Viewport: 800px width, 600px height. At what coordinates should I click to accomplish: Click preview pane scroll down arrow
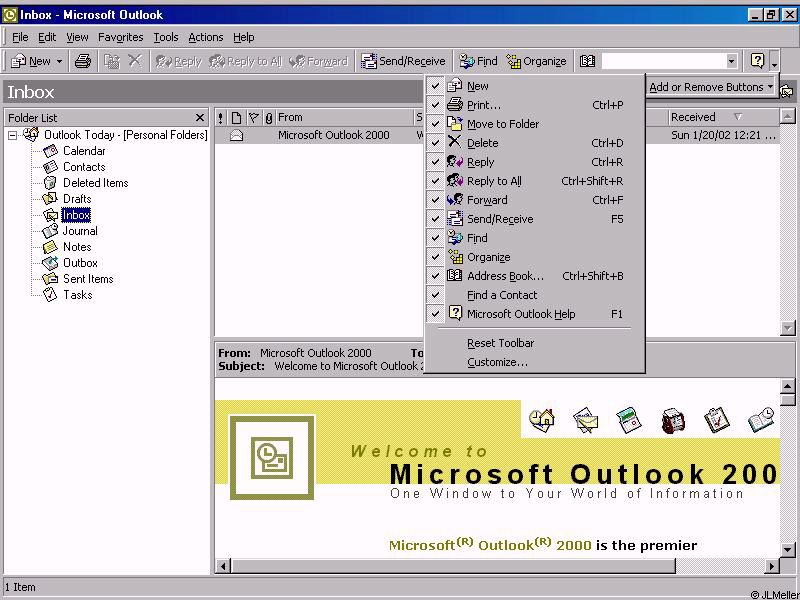tap(788, 549)
